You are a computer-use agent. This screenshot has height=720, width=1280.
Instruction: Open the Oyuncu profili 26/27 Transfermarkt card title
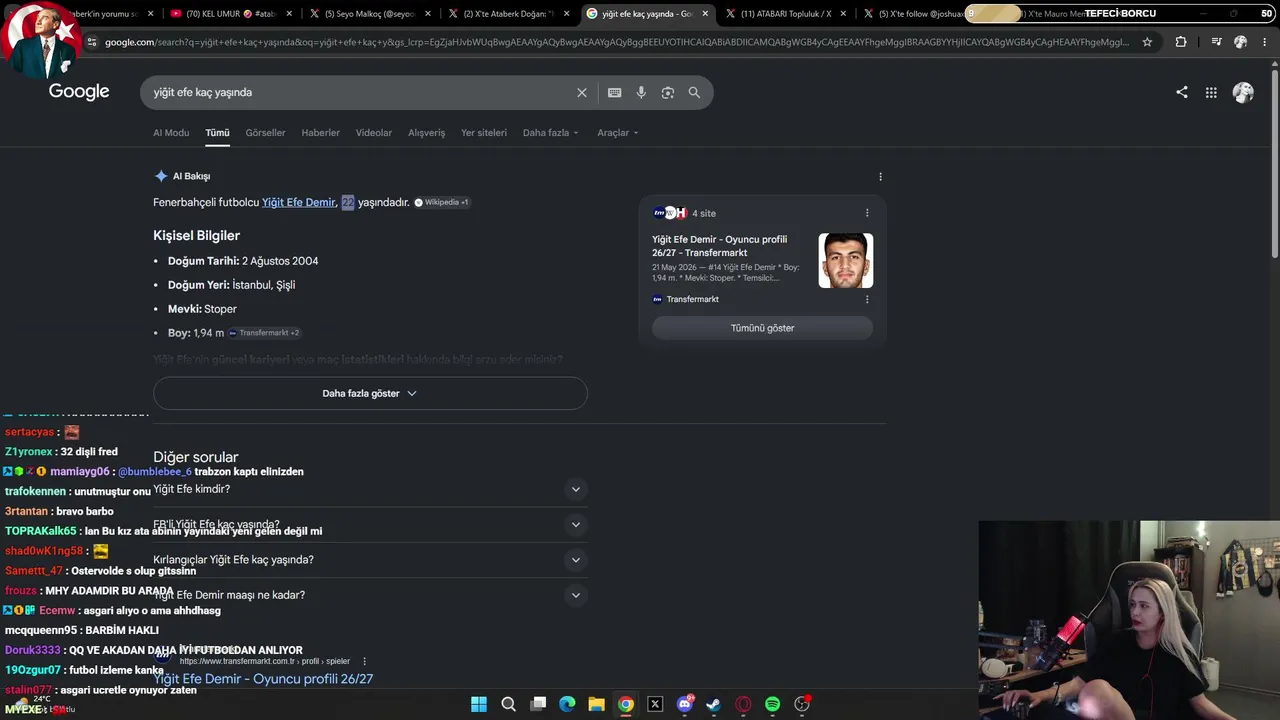pos(719,246)
